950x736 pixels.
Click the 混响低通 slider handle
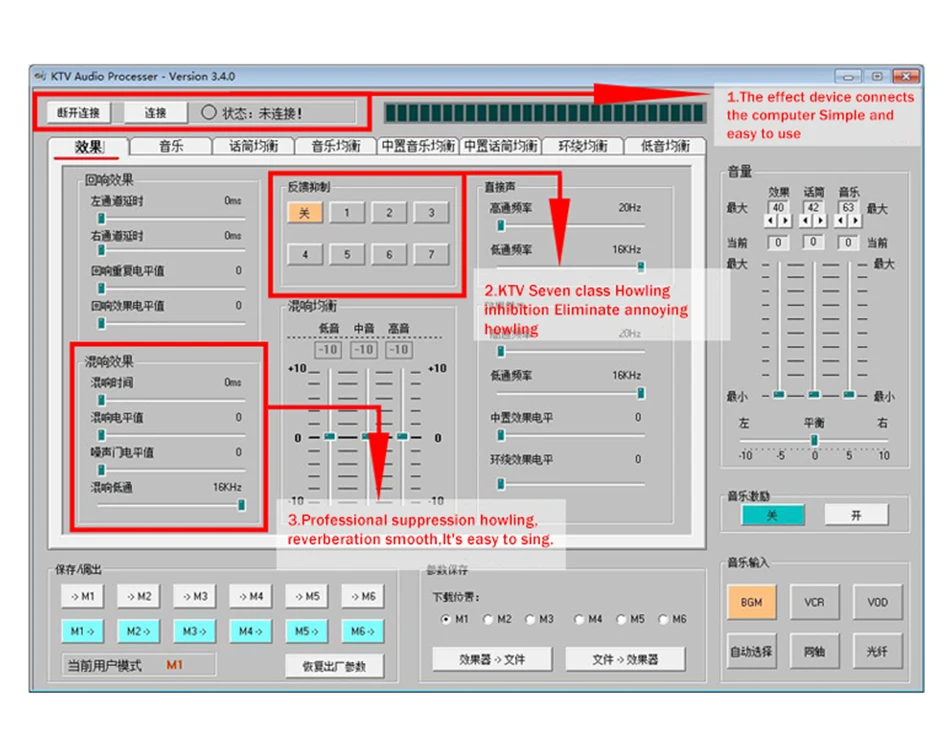coord(241,505)
